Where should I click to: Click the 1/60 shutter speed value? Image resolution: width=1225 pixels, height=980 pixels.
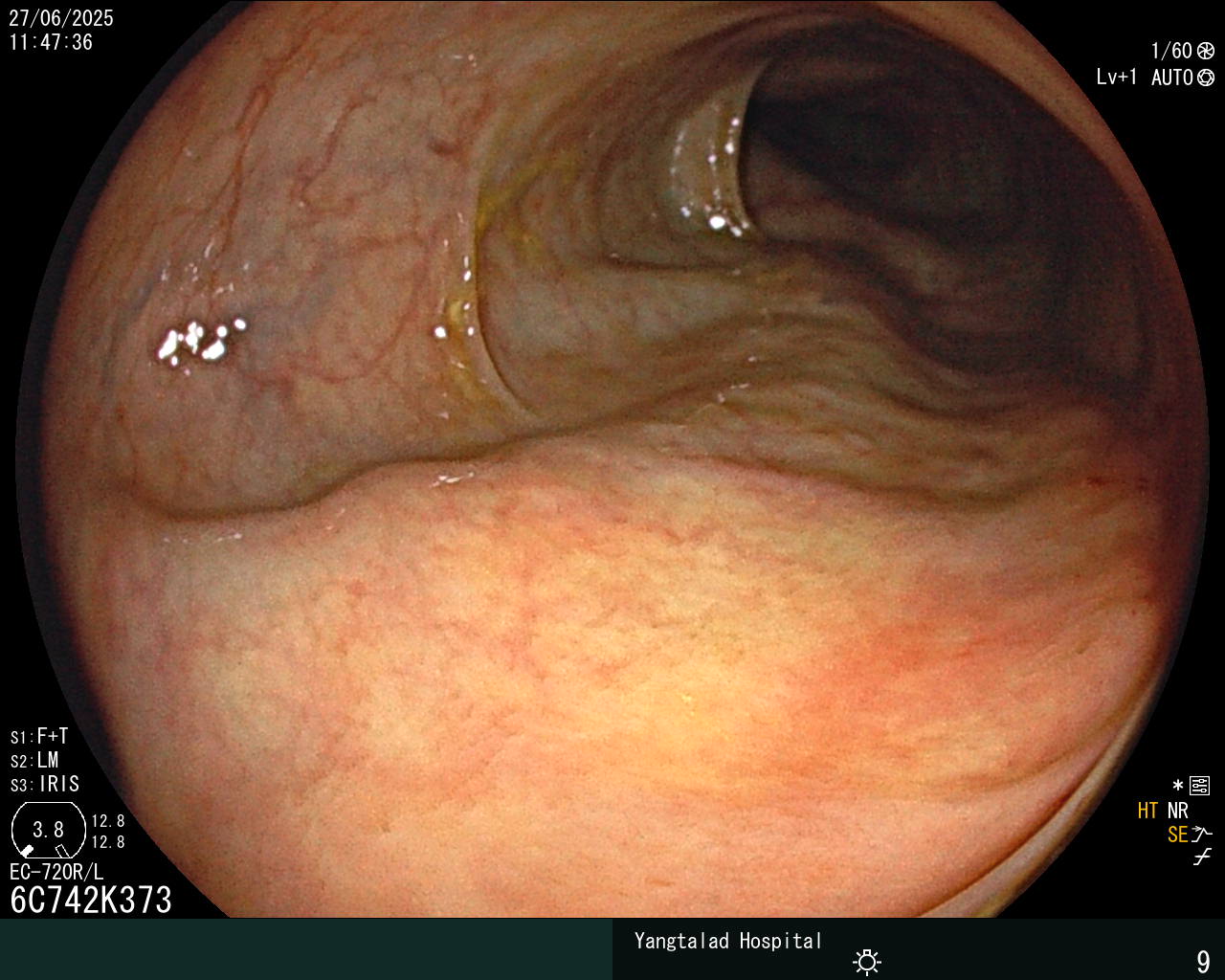(1171, 52)
